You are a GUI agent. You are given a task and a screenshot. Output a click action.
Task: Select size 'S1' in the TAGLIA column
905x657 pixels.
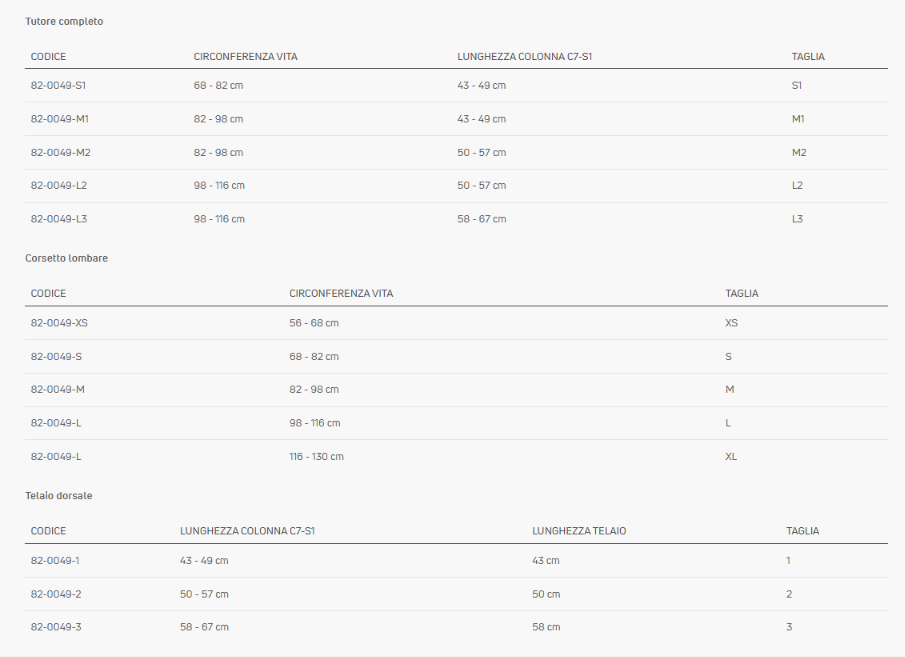click(x=796, y=85)
